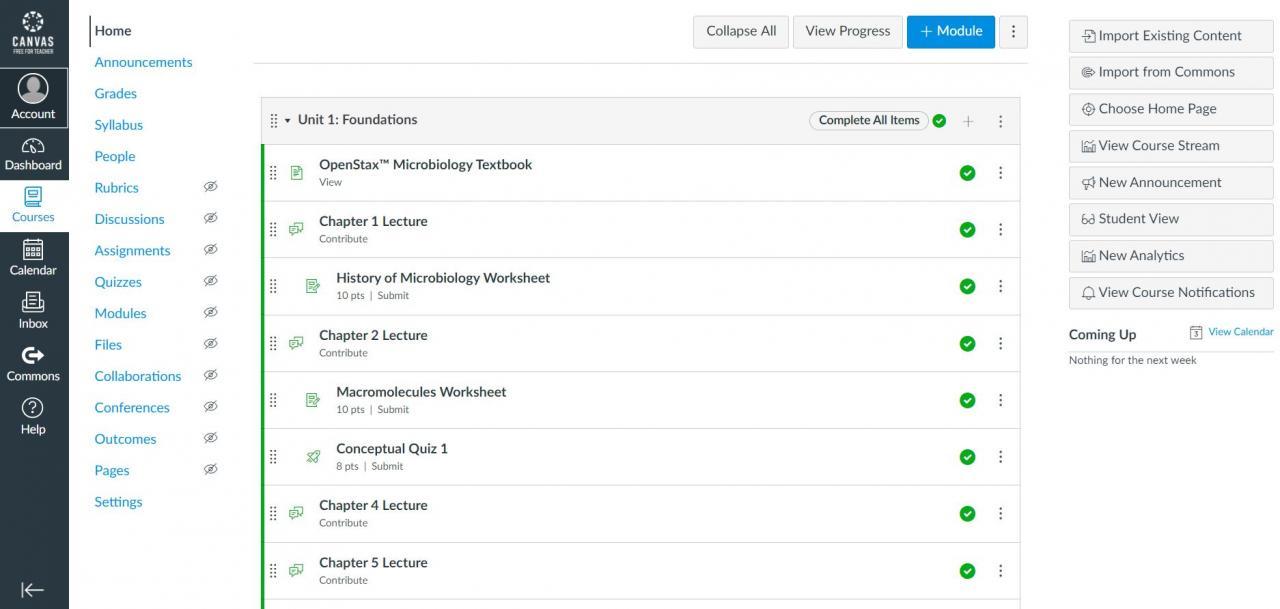Add item to Unit 1: Foundations module

tap(968, 121)
